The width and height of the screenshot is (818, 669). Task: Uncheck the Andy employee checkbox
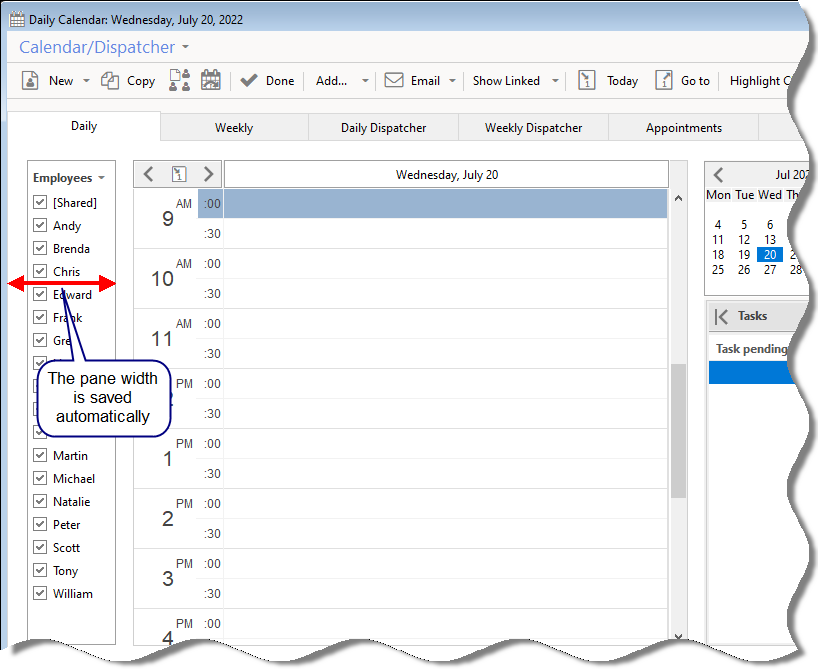[40, 226]
